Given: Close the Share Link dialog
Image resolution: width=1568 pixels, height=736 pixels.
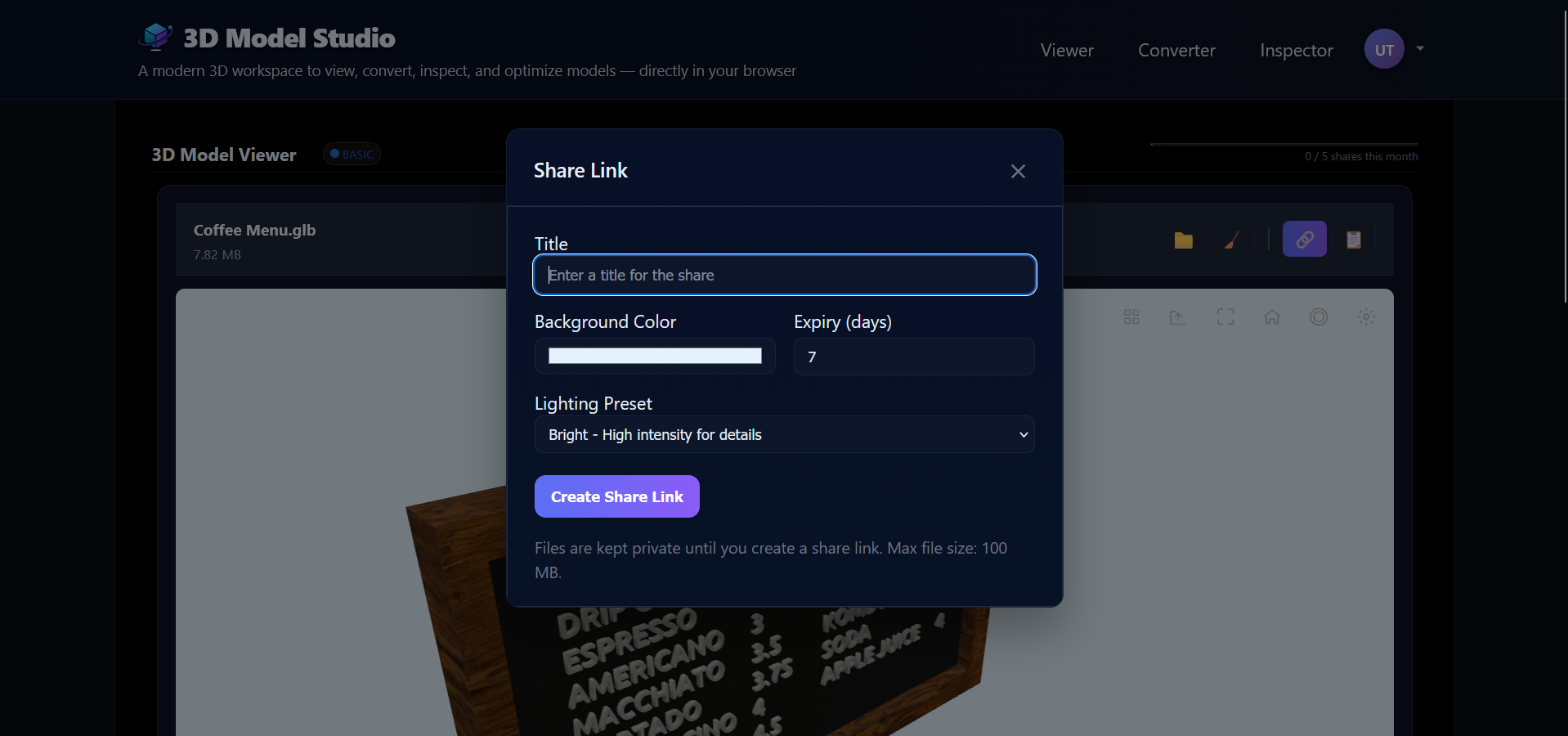Looking at the screenshot, I should pyautogui.click(x=1017, y=171).
